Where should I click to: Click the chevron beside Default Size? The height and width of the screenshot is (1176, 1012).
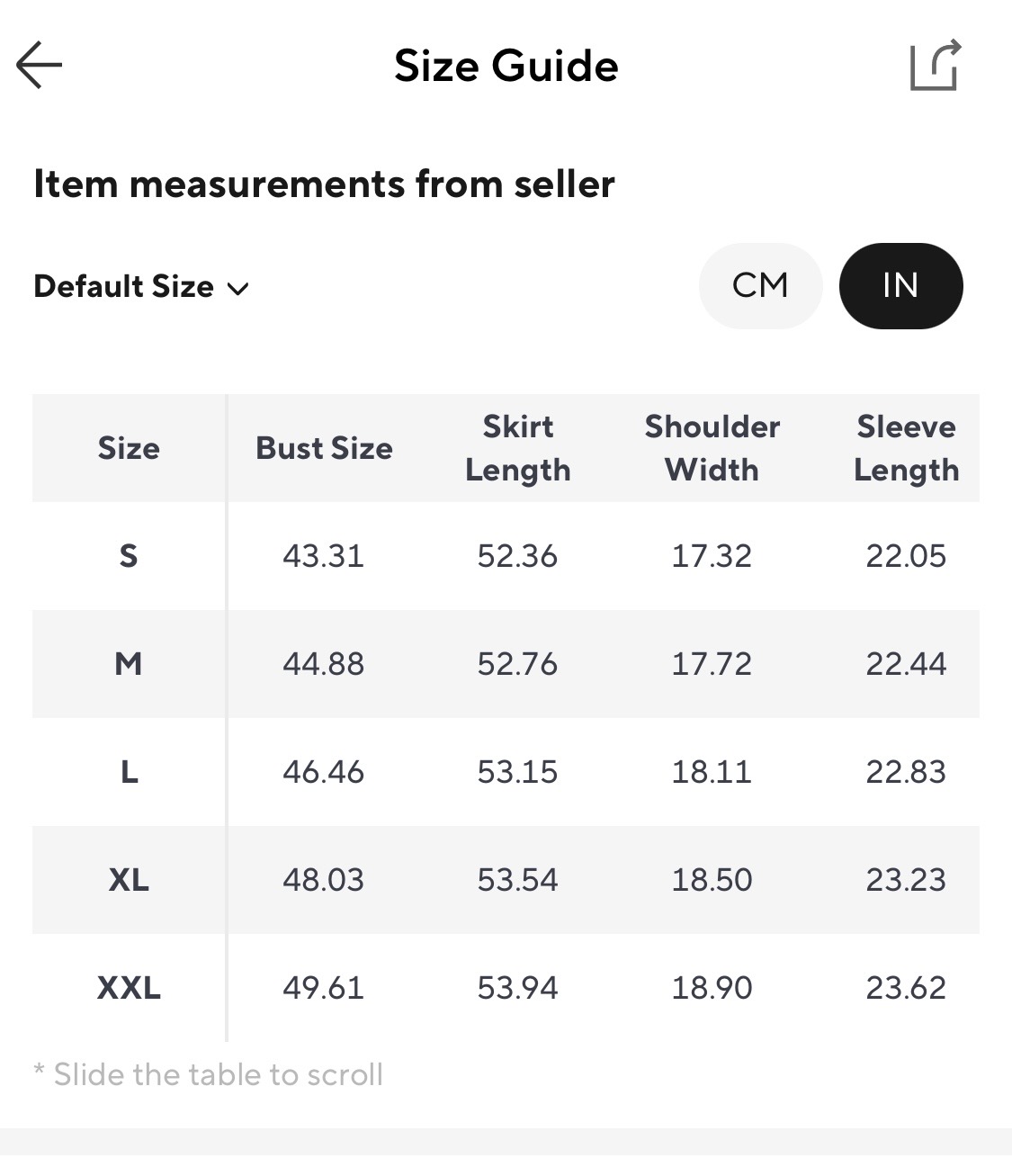pos(238,289)
